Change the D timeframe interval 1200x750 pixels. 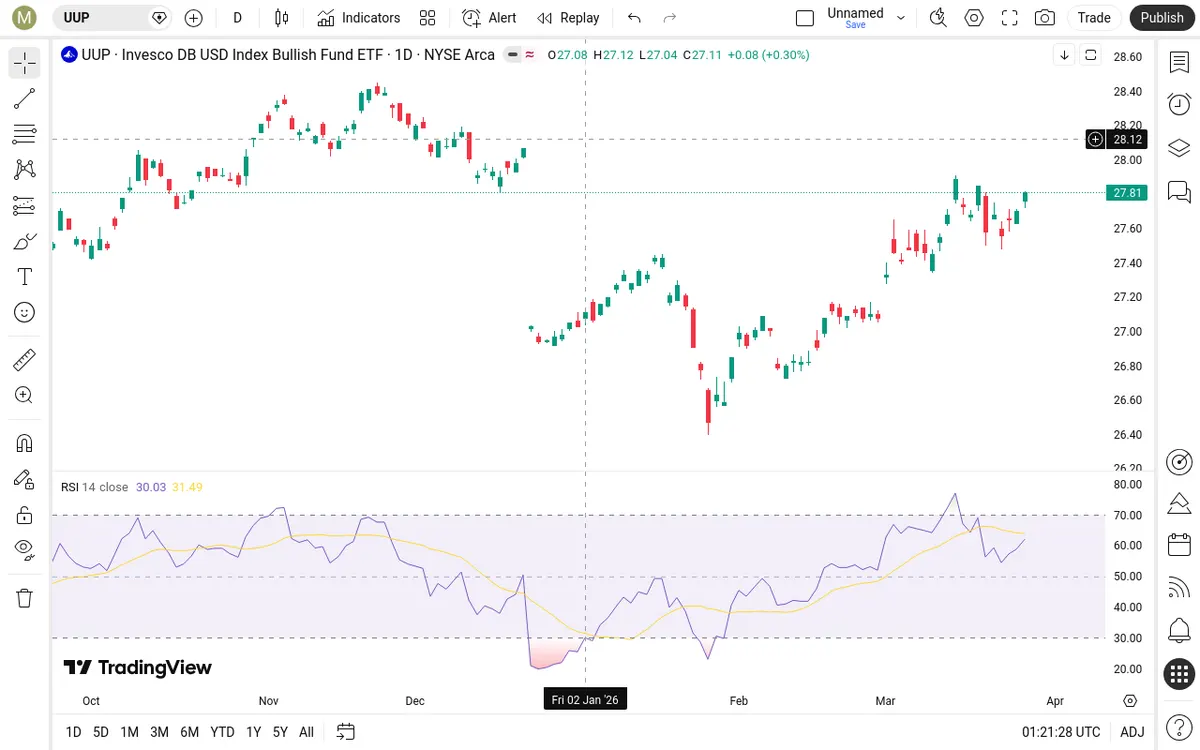tap(238, 18)
